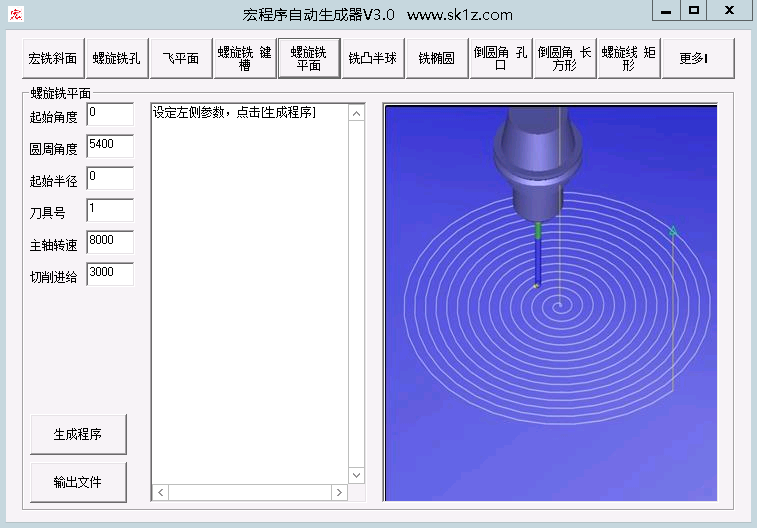The width and height of the screenshot is (757, 528).
Task: Select the 刀具号 input field
Action: (x=110, y=210)
